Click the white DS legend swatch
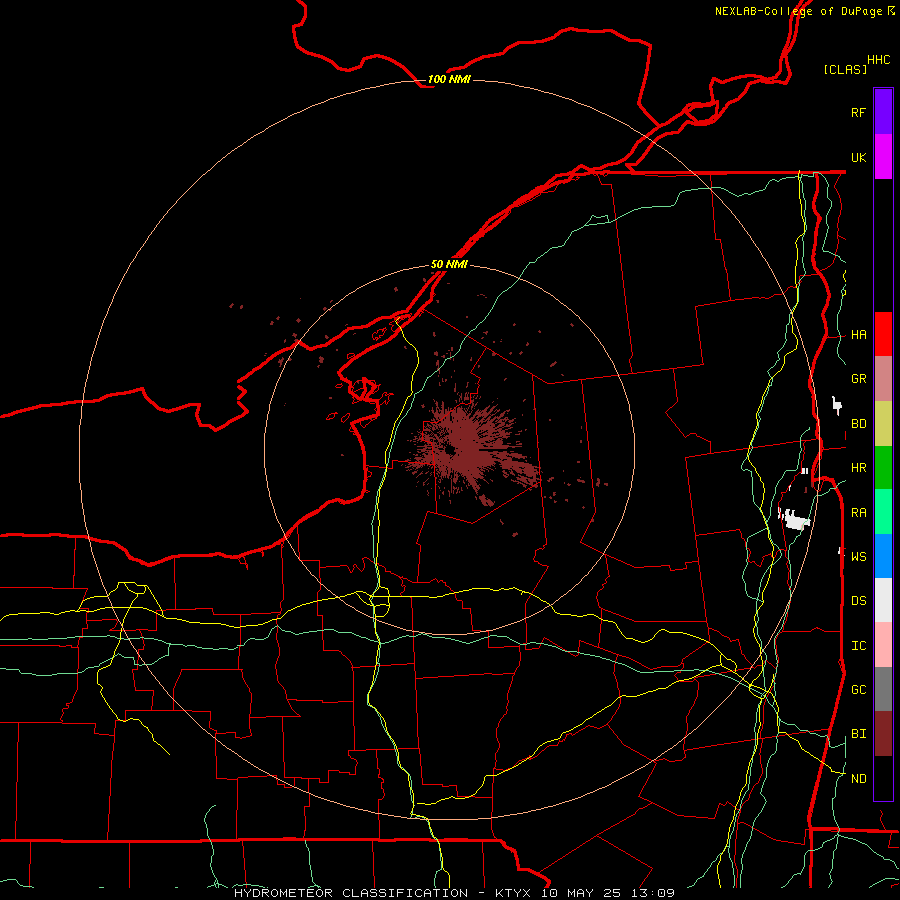The image size is (900, 900). pos(883,600)
